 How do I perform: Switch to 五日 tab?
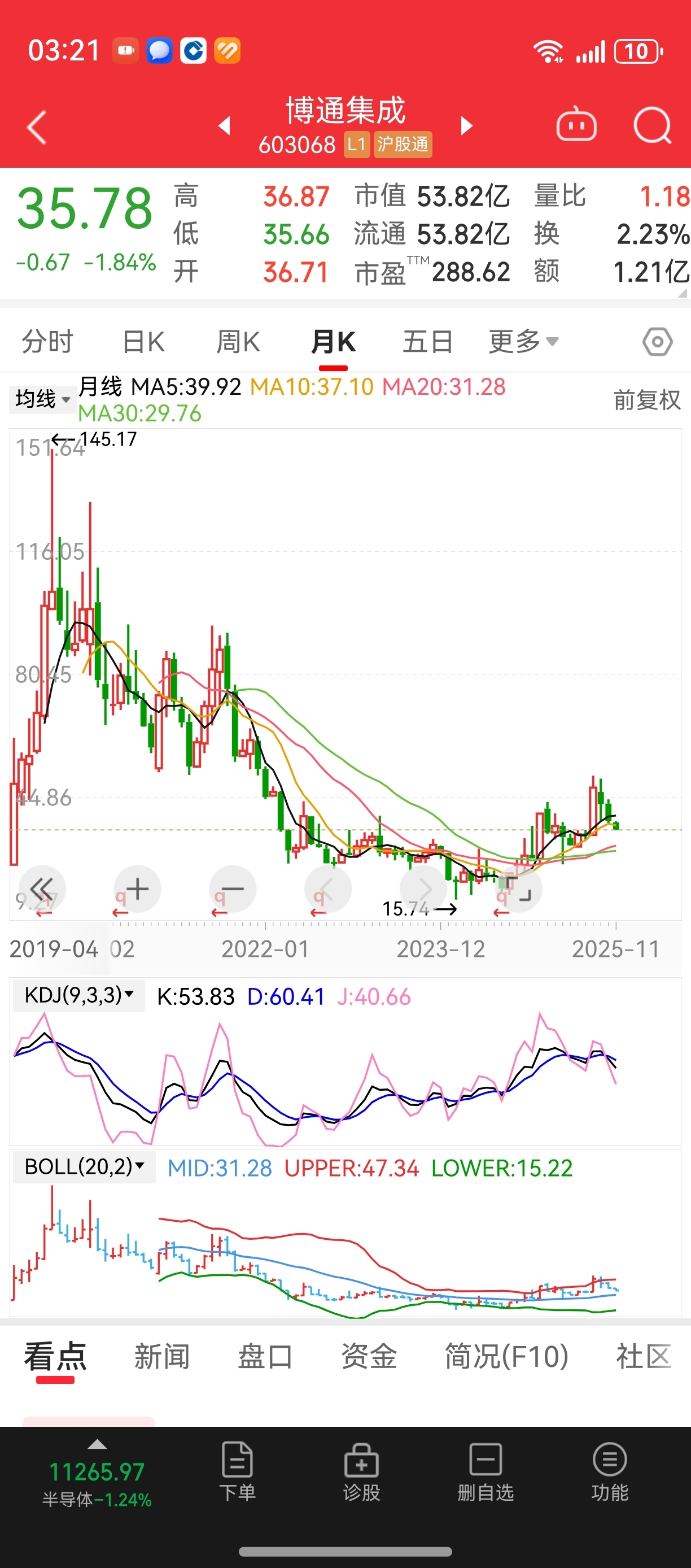tap(428, 342)
